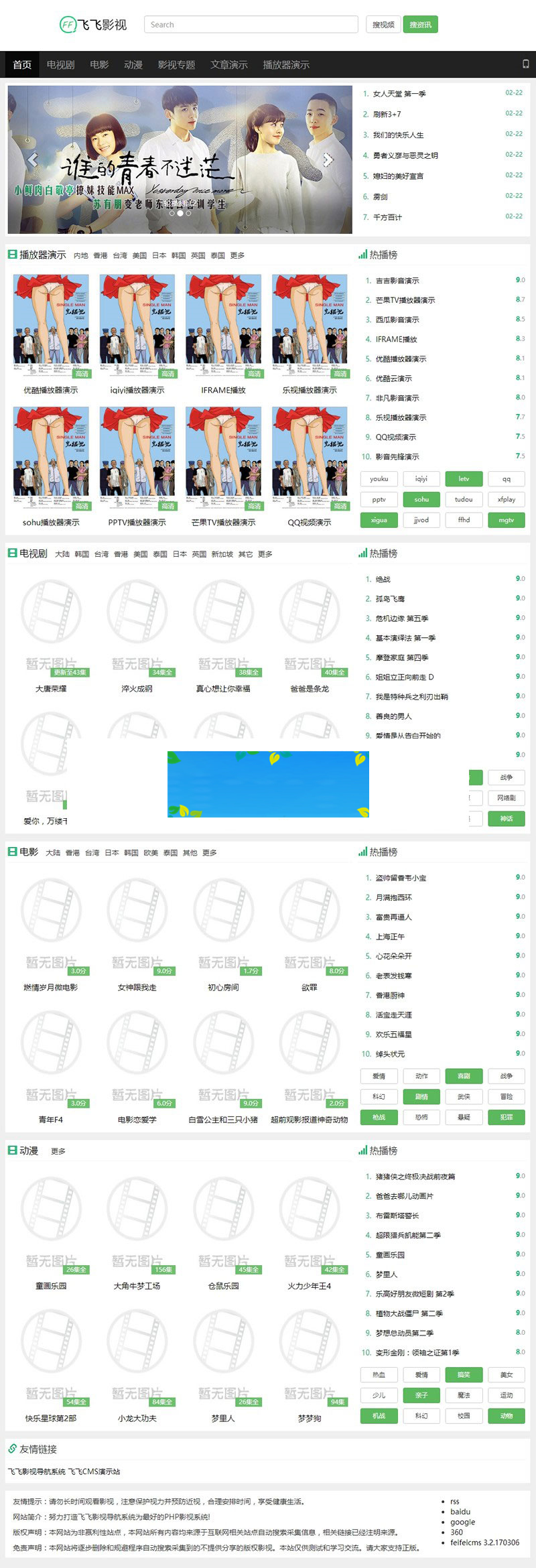Select the xigua player tag
Screen dimensions: 536x1568
click(379, 520)
